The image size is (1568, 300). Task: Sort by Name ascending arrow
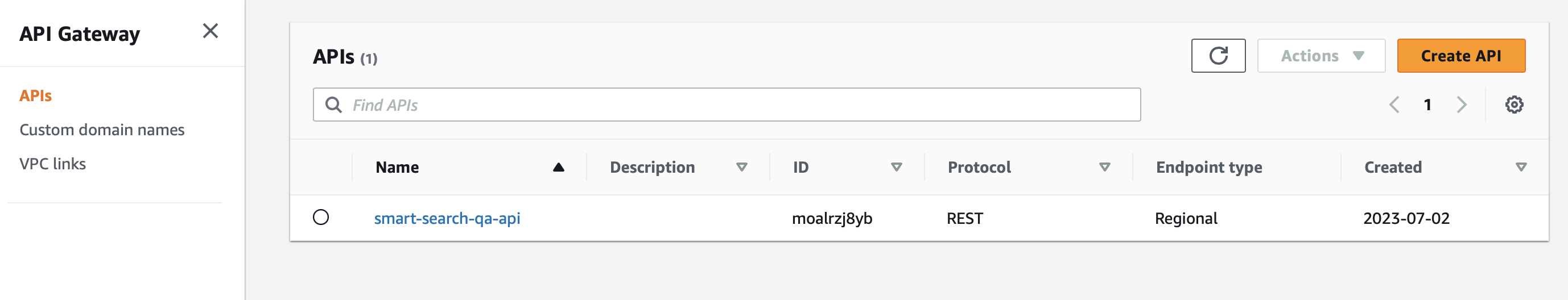[558, 167]
